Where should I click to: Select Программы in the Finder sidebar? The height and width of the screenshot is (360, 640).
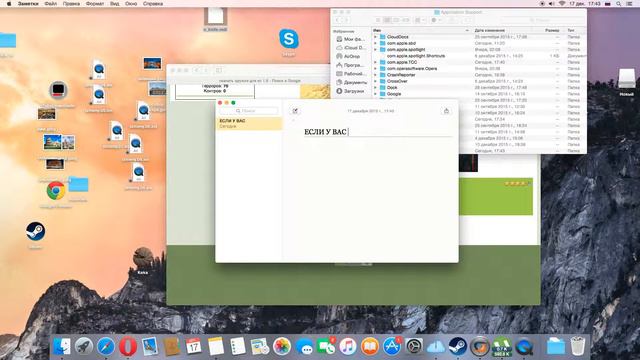(x=350, y=65)
